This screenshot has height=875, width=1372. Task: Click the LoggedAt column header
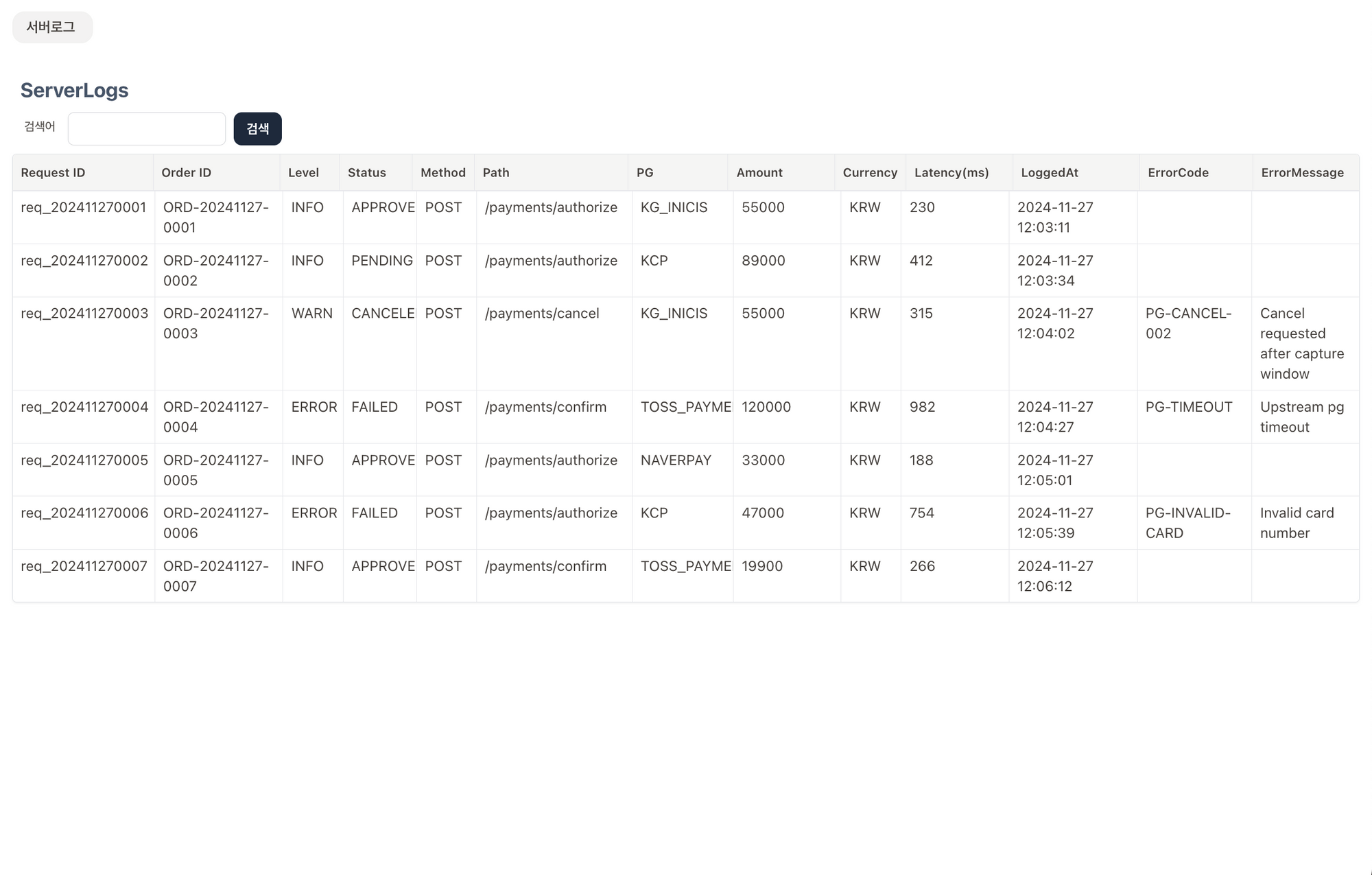pyautogui.click(x=1049, y=173)
